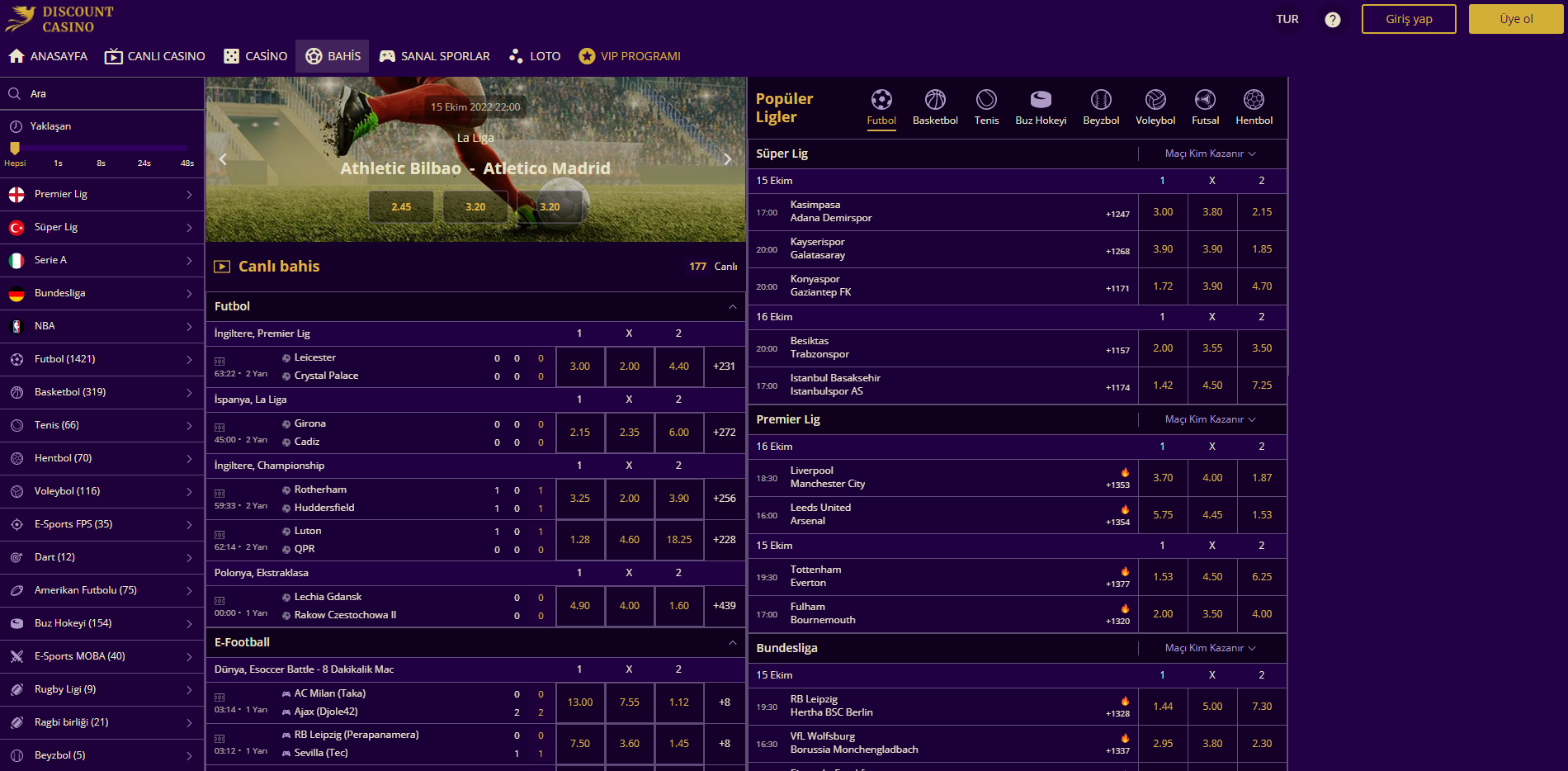This screenshot has height=771, width=1568.
Task: Click the Yaklaşan clock icon
Action: (x=16, y=126)
